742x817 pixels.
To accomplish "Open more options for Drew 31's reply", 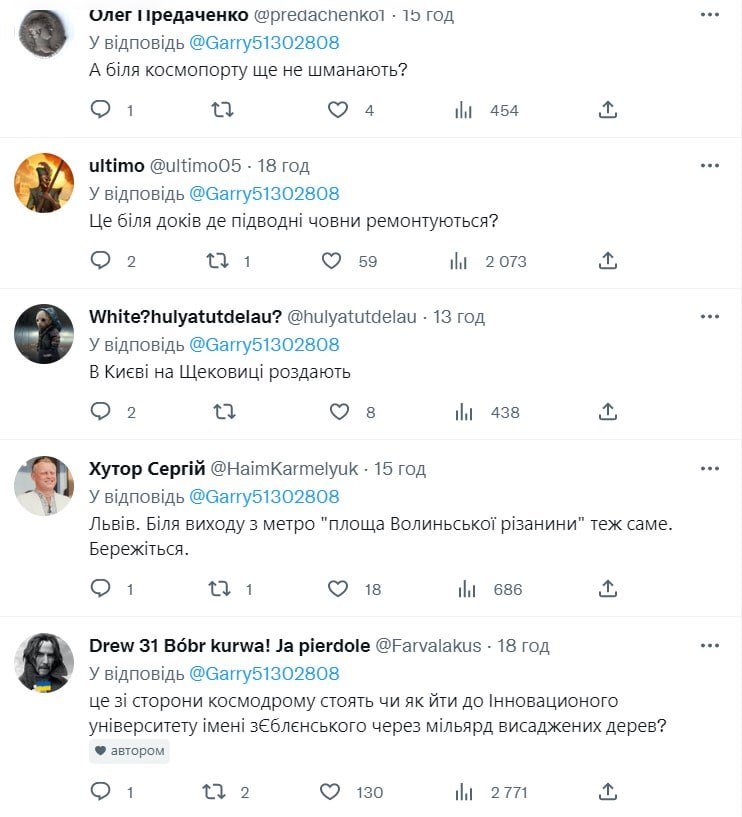I will [x=710, y=645].
